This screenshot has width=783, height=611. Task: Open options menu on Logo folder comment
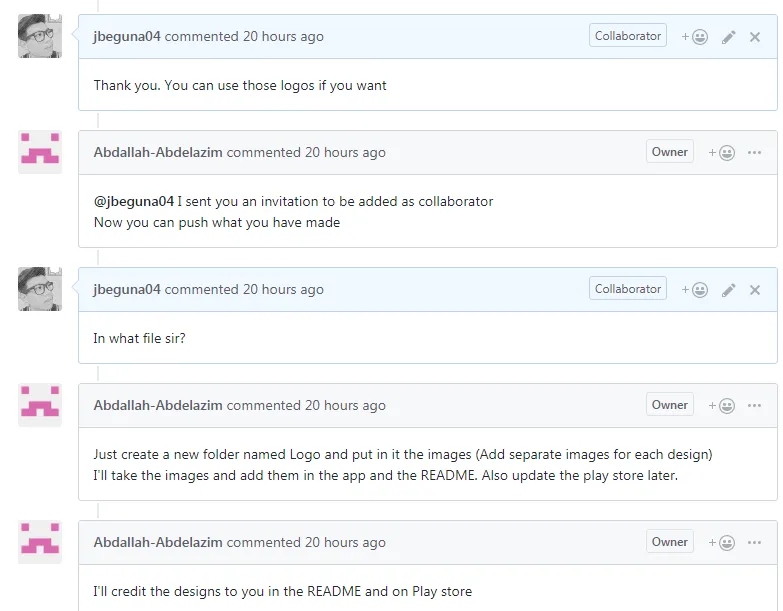tap(754, 405)
